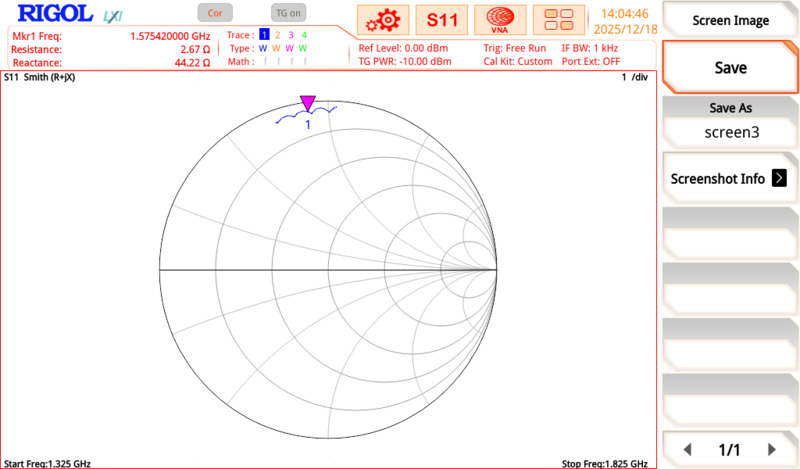Image resolution: width=800 pixels, height=469 pixels.
Task: Go to next menu page arrow
Action: pyautogui.click(x=771, y=450)
